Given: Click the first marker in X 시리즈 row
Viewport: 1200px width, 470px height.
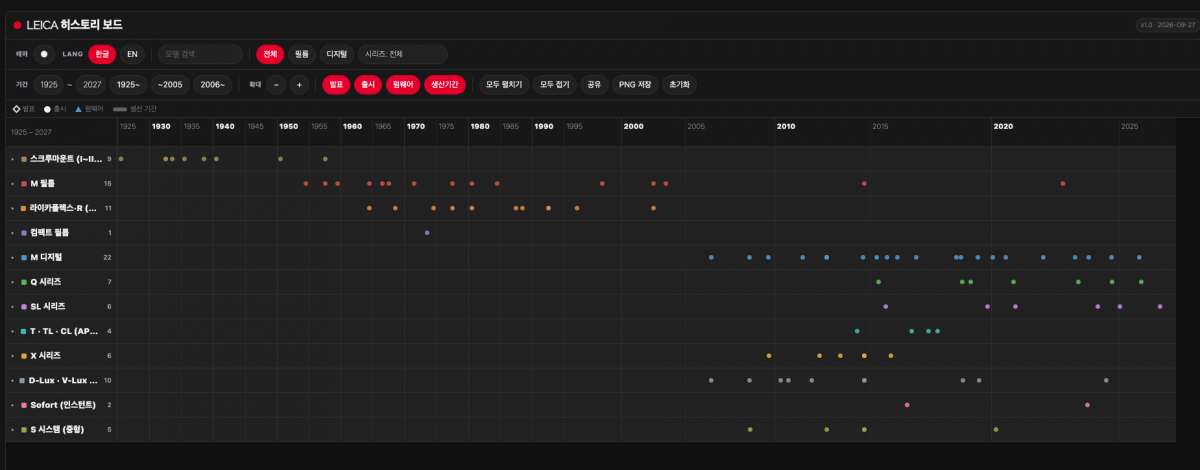Looking at the screenshot, I should (769, 356).
